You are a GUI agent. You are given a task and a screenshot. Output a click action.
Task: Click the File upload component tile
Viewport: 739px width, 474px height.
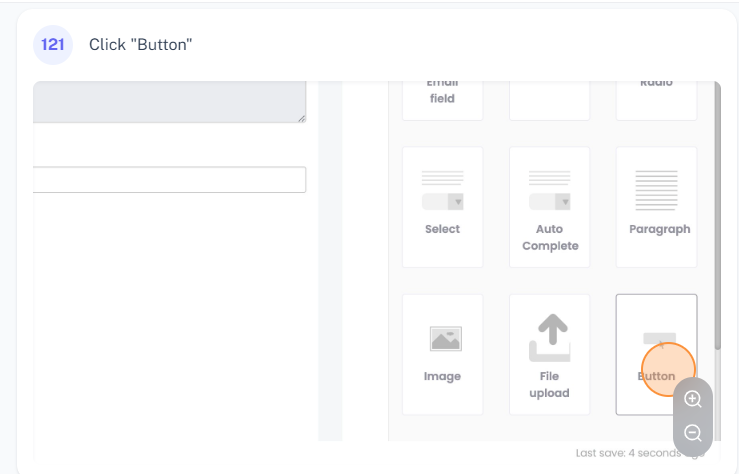pos(549,354)
